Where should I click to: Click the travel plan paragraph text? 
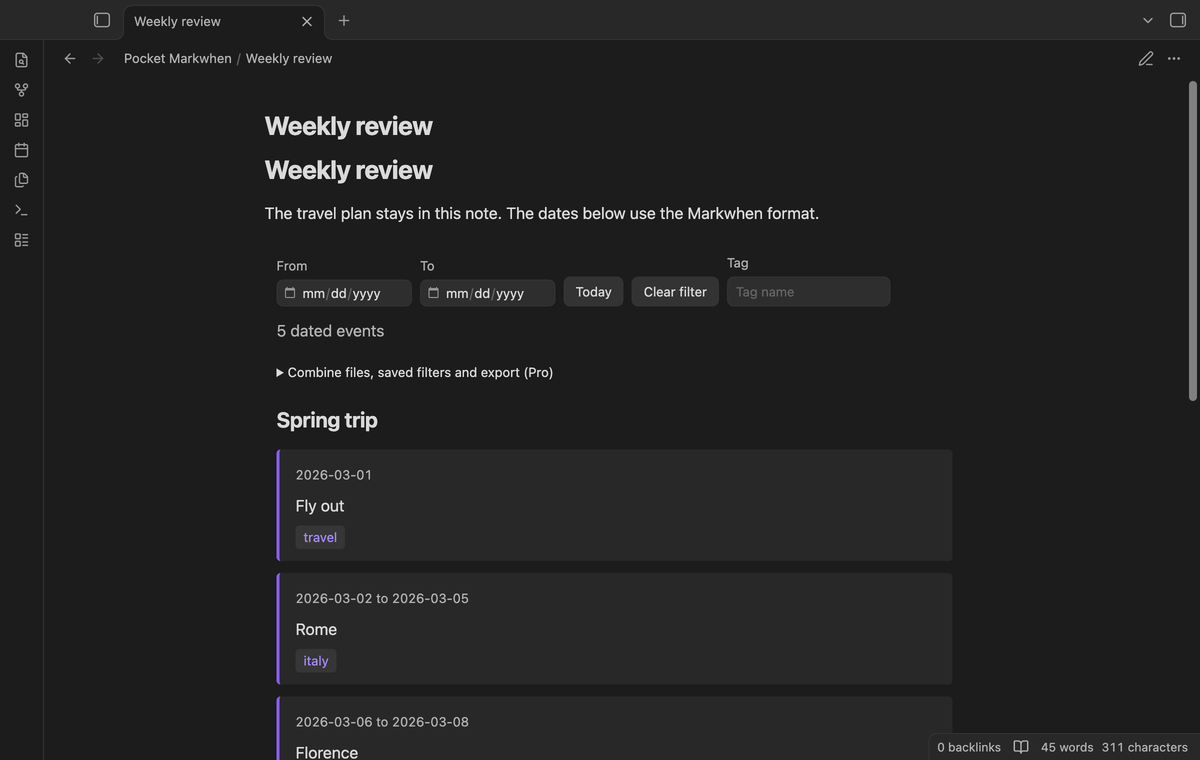542,213
